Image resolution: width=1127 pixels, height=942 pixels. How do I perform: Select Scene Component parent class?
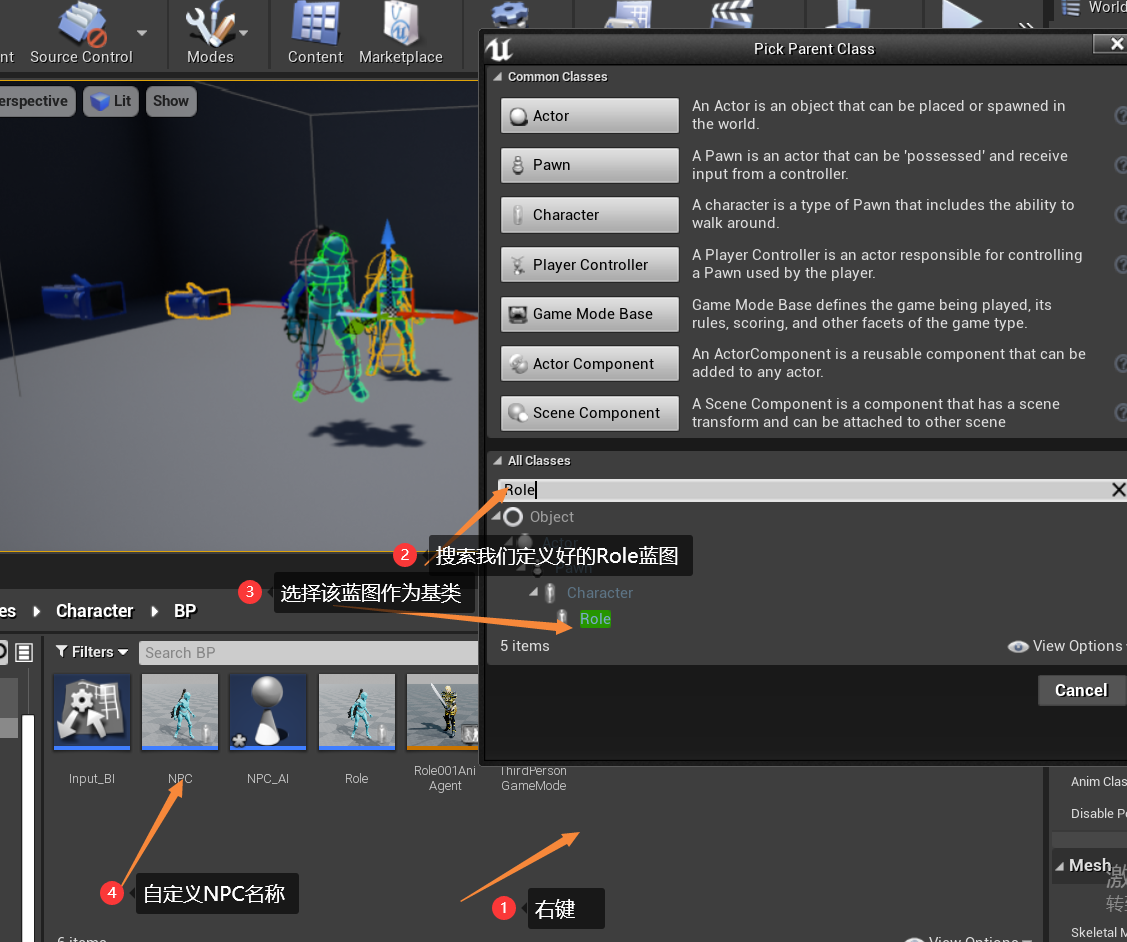tap(589, 413)
